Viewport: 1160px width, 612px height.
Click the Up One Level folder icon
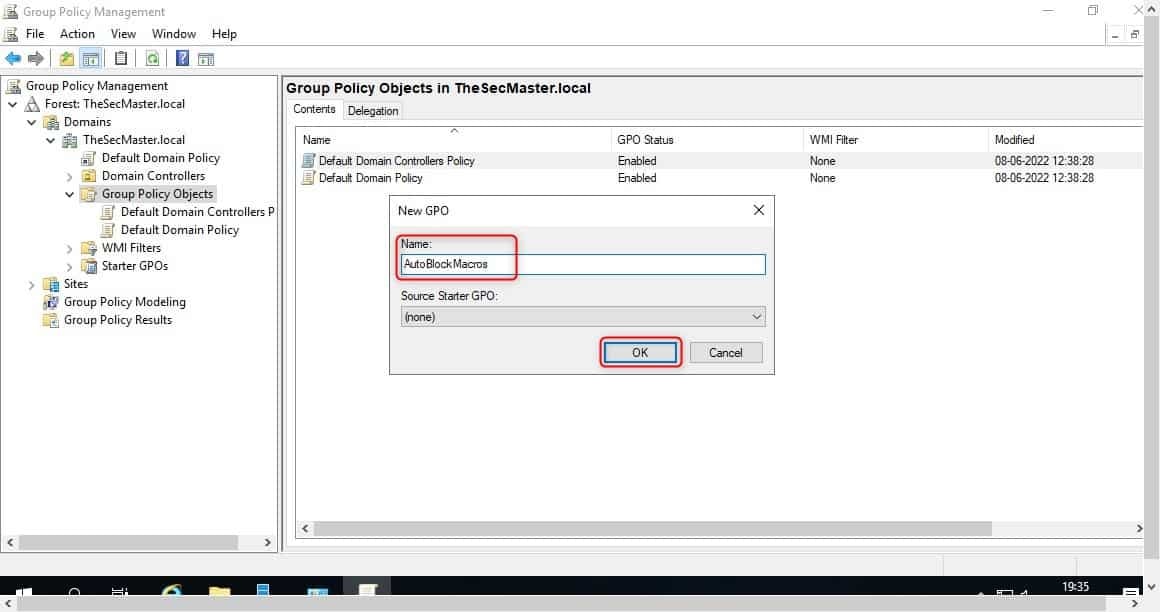pyautogui.click(x=67, y=58)
